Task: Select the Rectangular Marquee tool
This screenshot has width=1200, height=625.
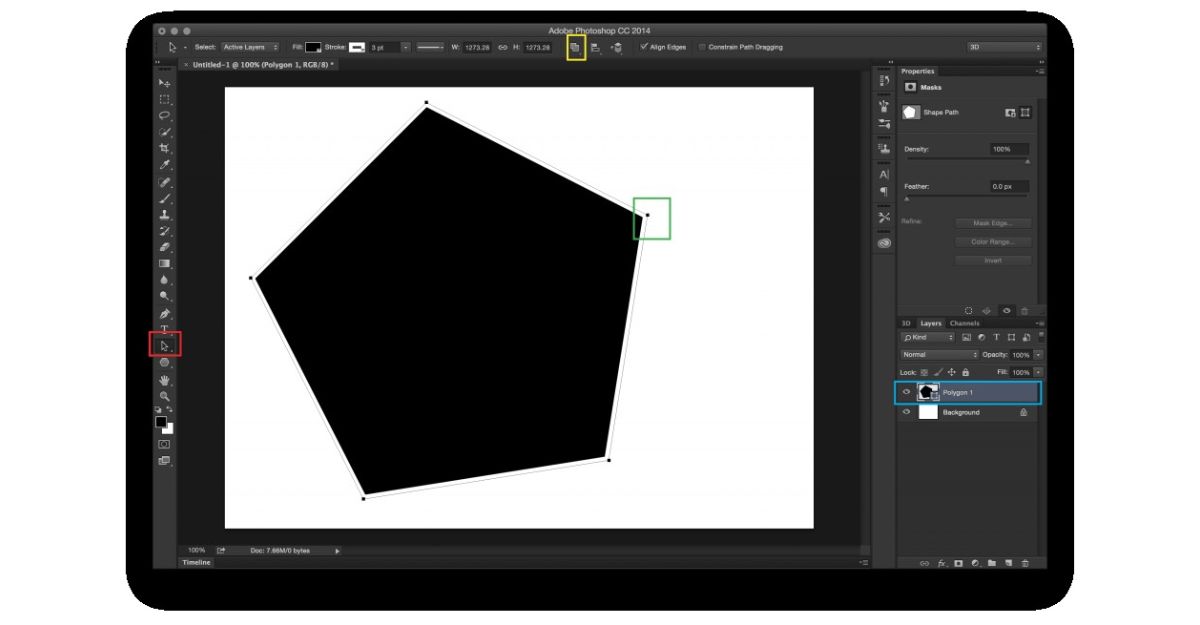Action: tap(164, 99)
